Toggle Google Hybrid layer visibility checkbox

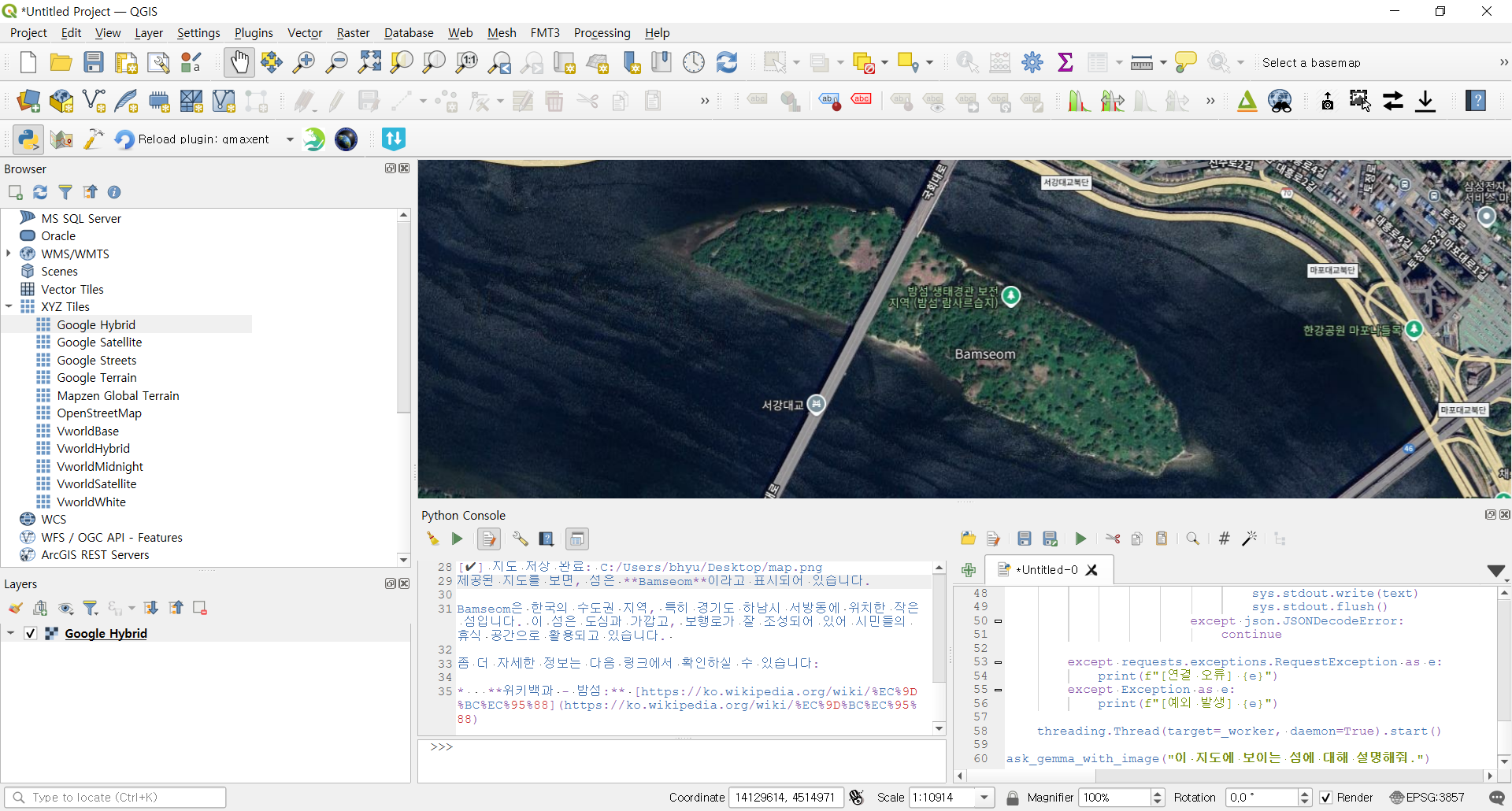tap(31, 633)
